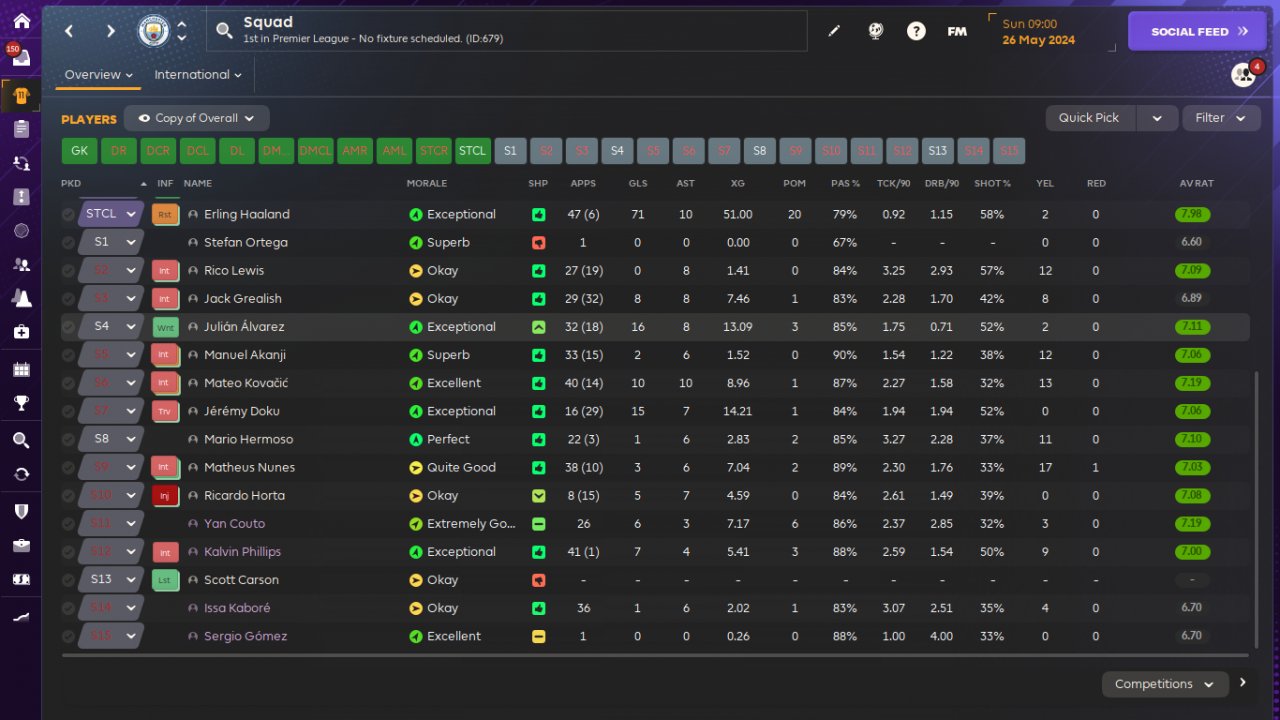
Task: Open Julián Álvarez's S4 position dropdown
Action: (x=112, y=326)
